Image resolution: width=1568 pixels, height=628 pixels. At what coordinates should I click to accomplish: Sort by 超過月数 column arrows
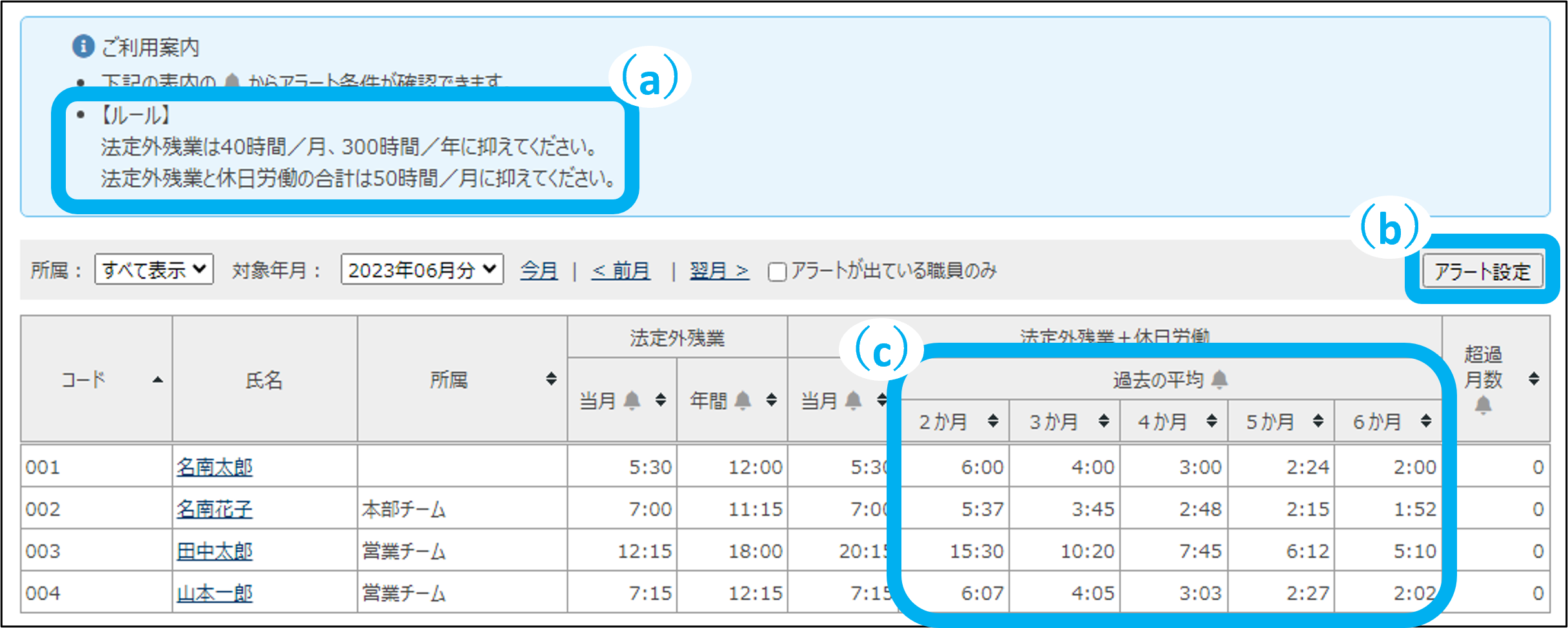(x=1534, y=379)
